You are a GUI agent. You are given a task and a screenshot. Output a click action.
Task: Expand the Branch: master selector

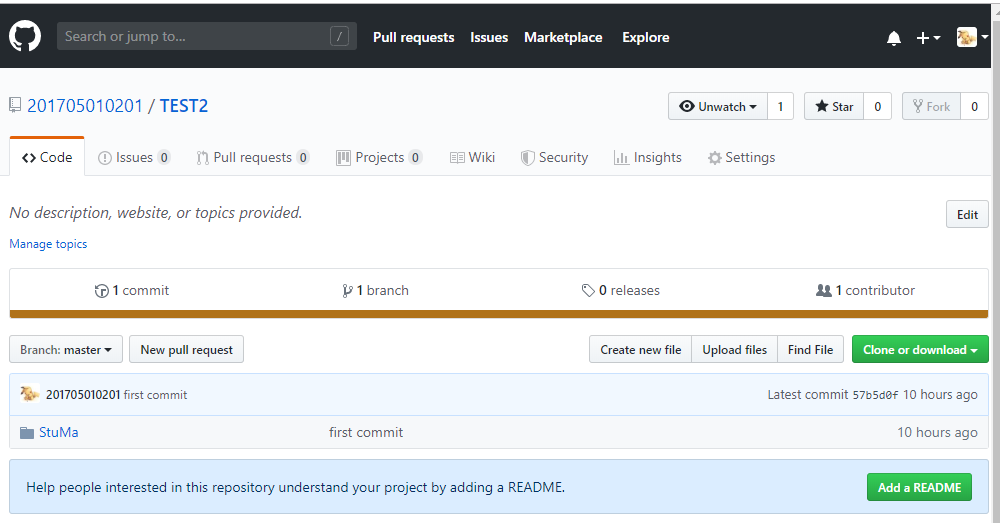pyautogui.click(x=66, y=350)
